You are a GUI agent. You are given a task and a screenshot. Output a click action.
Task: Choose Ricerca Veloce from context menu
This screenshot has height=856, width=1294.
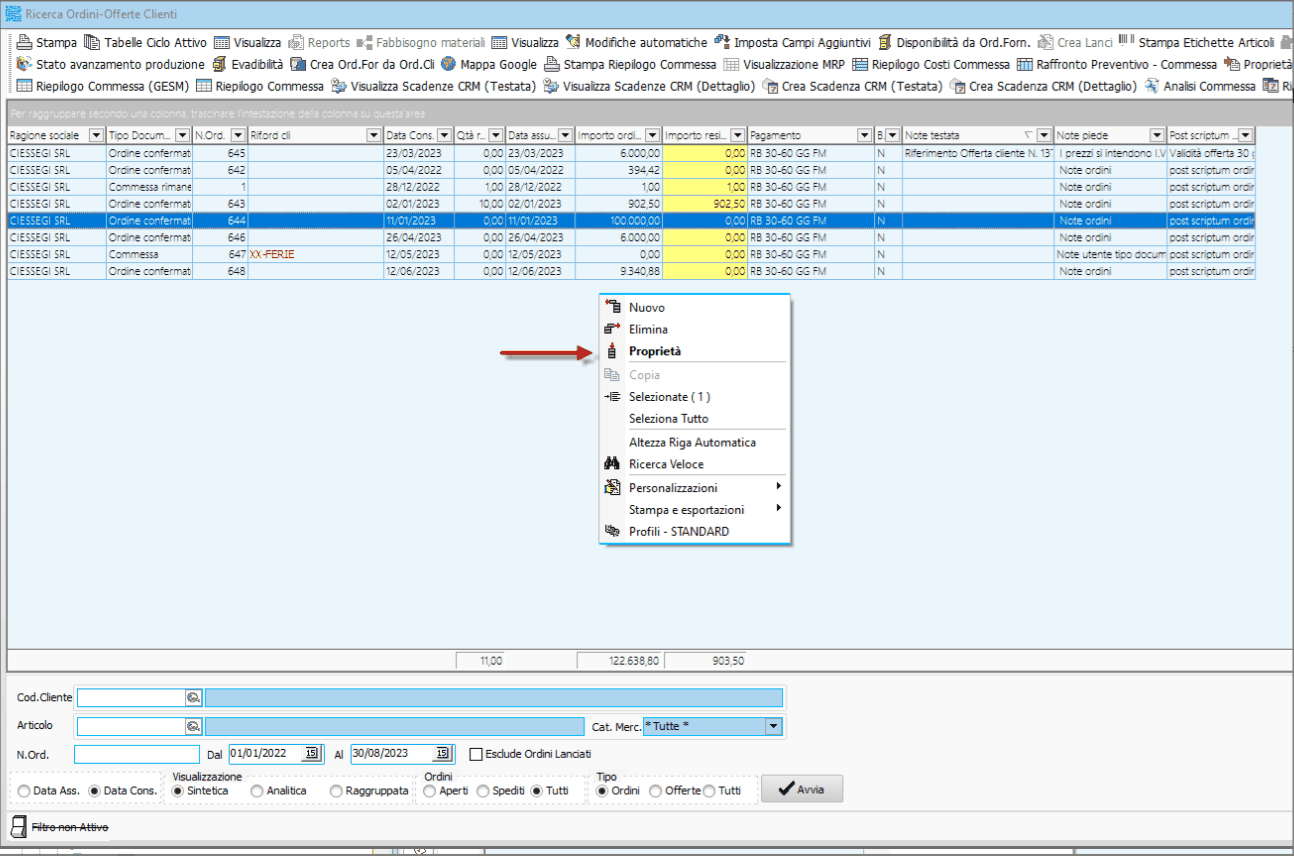point(695,464)
